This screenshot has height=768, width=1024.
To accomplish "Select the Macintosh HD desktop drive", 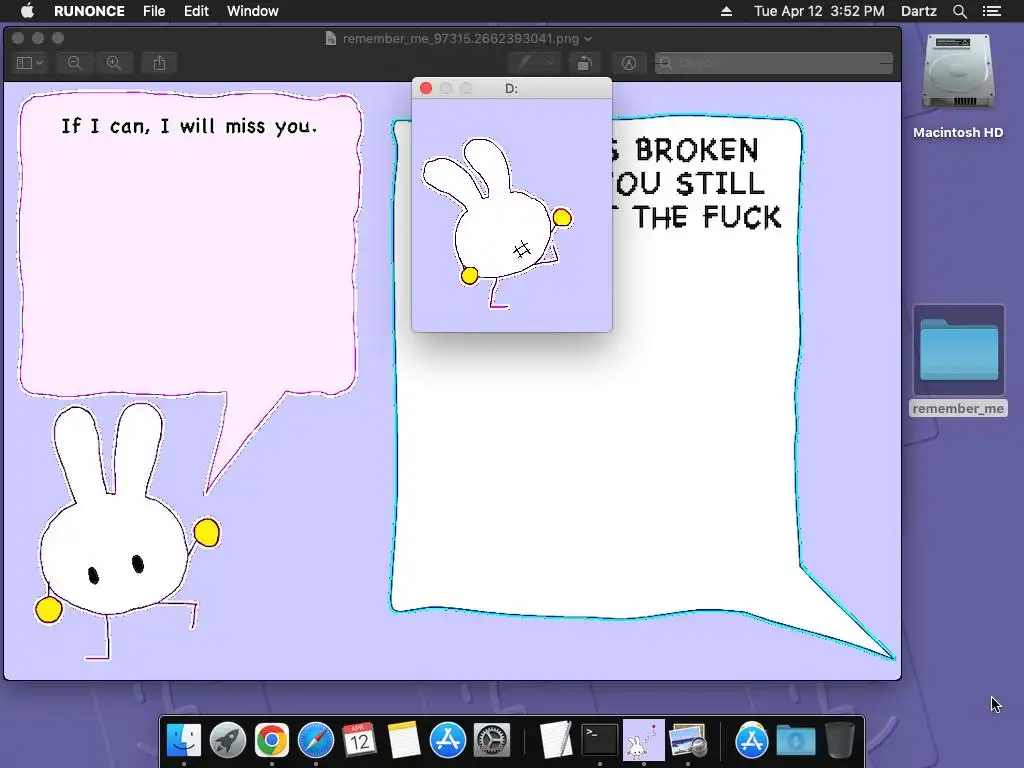I will (958, 87).
